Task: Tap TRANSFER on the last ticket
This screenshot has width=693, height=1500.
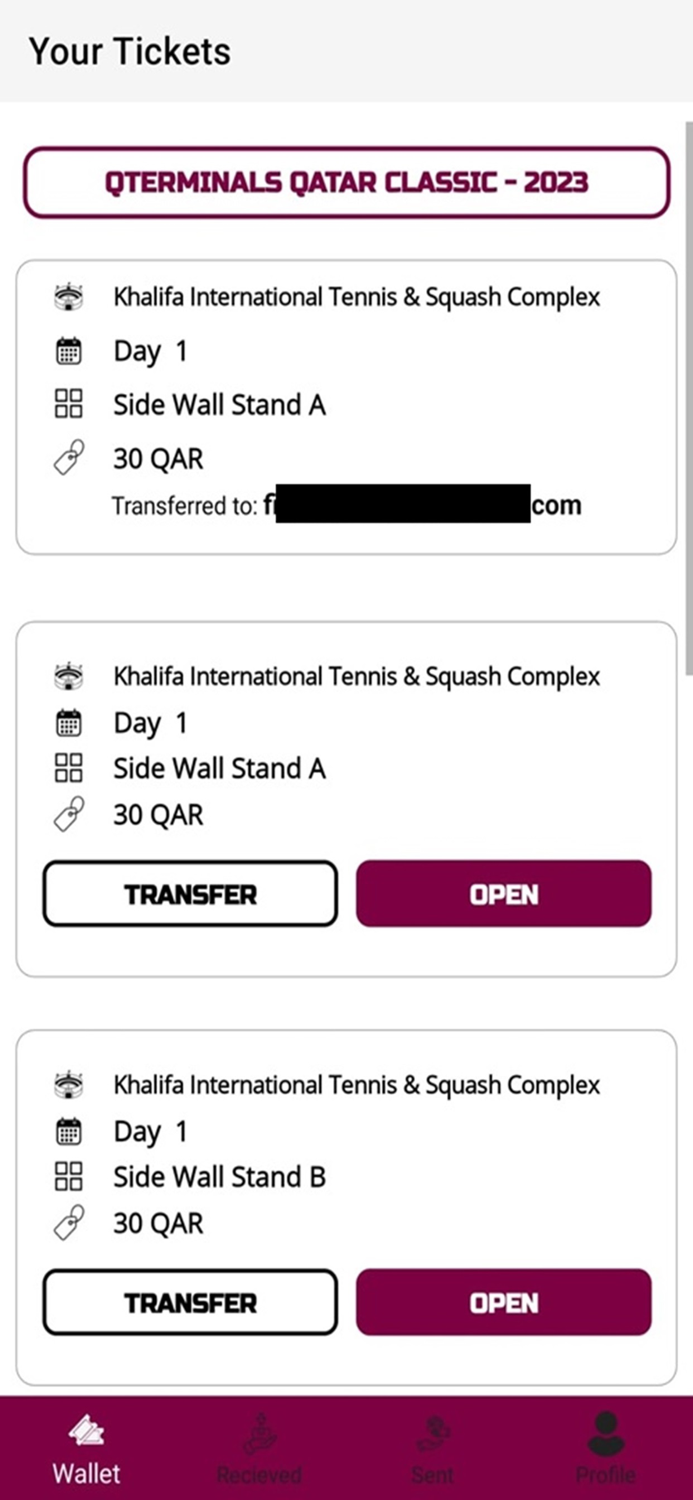Action: [x=189, y=1302]
